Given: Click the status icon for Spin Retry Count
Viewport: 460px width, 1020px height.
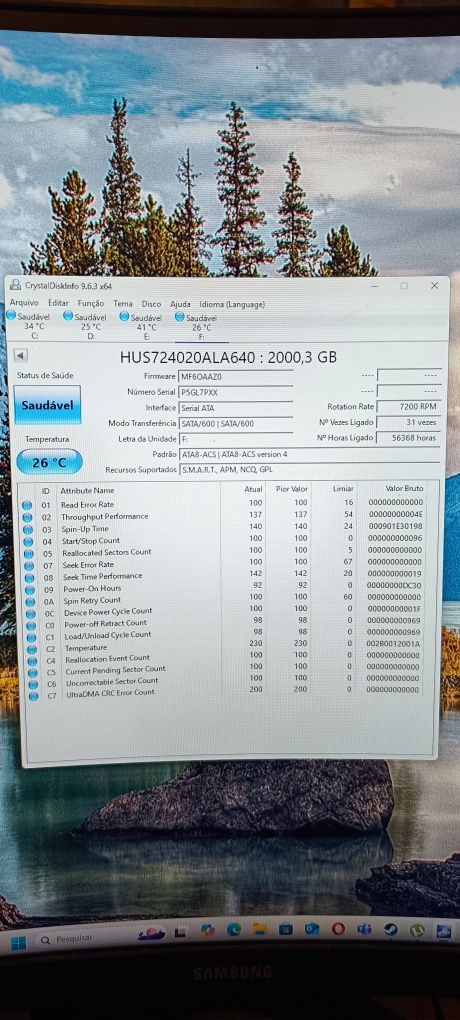Looking at the screenshot, I should click(x=30, y=602).
